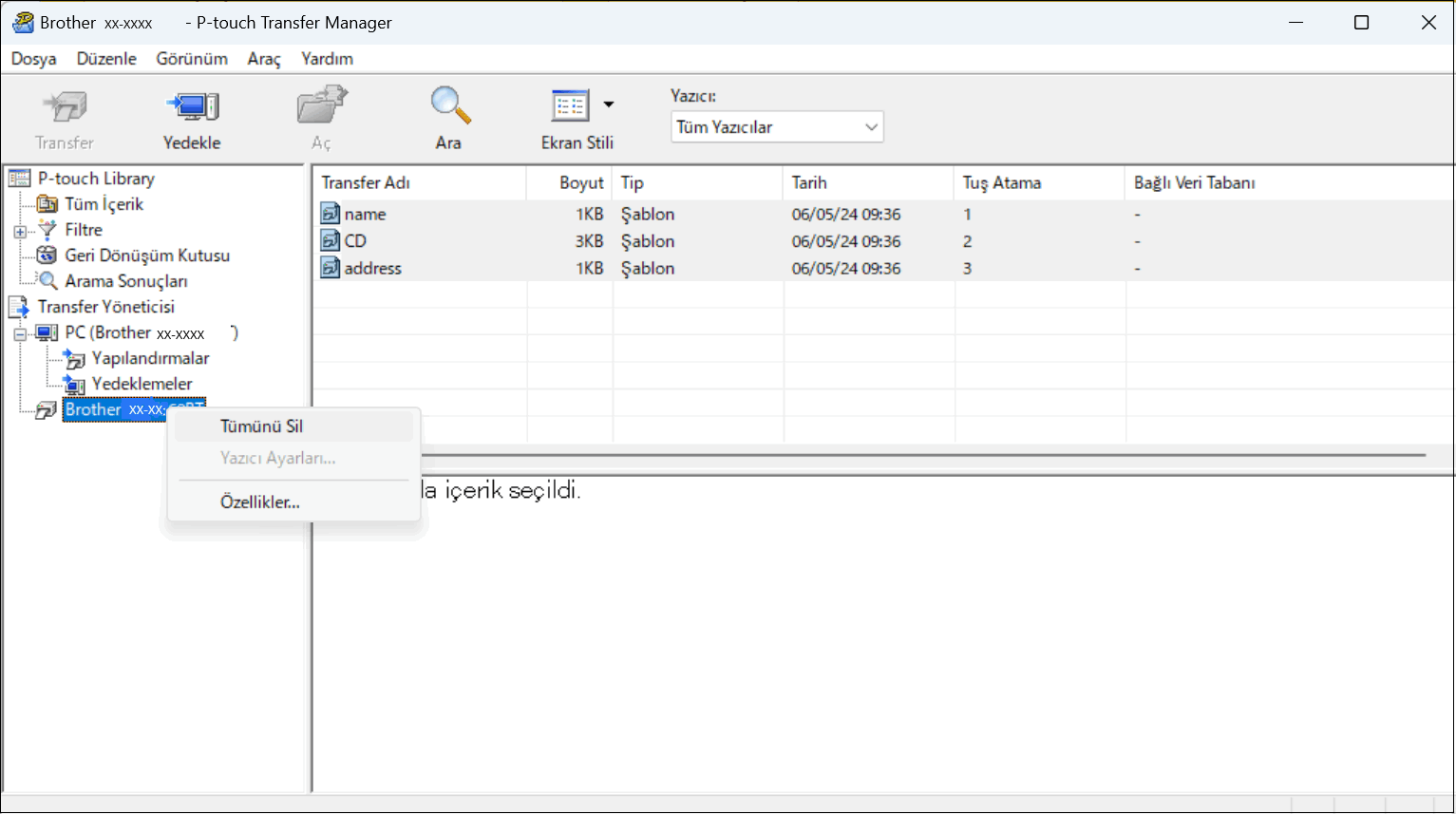Select the Yedeklemeler backups icon in tree
The image size is (1456, 814).
pyautogui.click(x=73, y=385)
